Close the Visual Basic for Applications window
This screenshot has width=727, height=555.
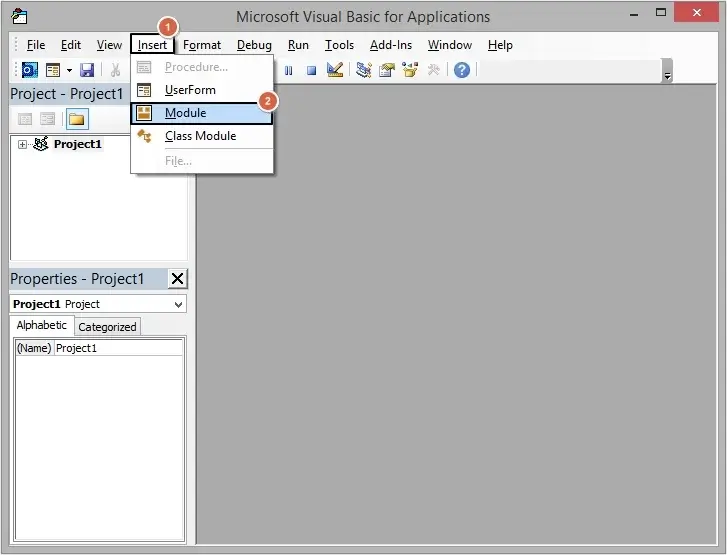(696, 13)
